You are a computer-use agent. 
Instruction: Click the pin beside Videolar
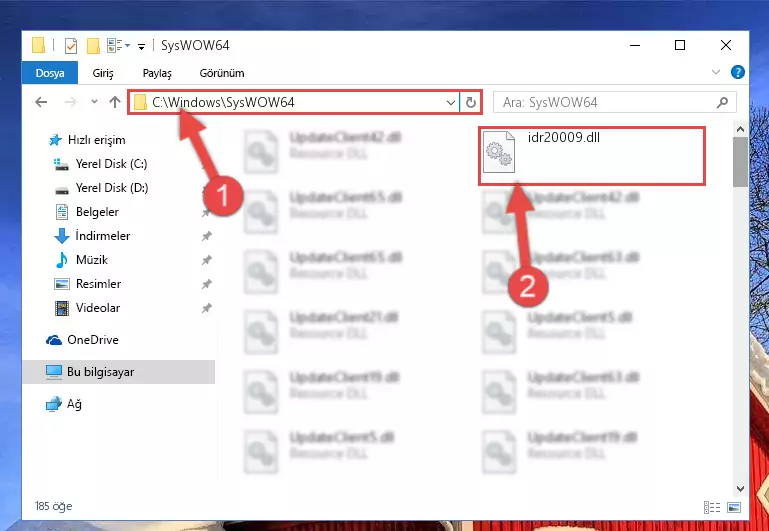(x=206, y=308)
